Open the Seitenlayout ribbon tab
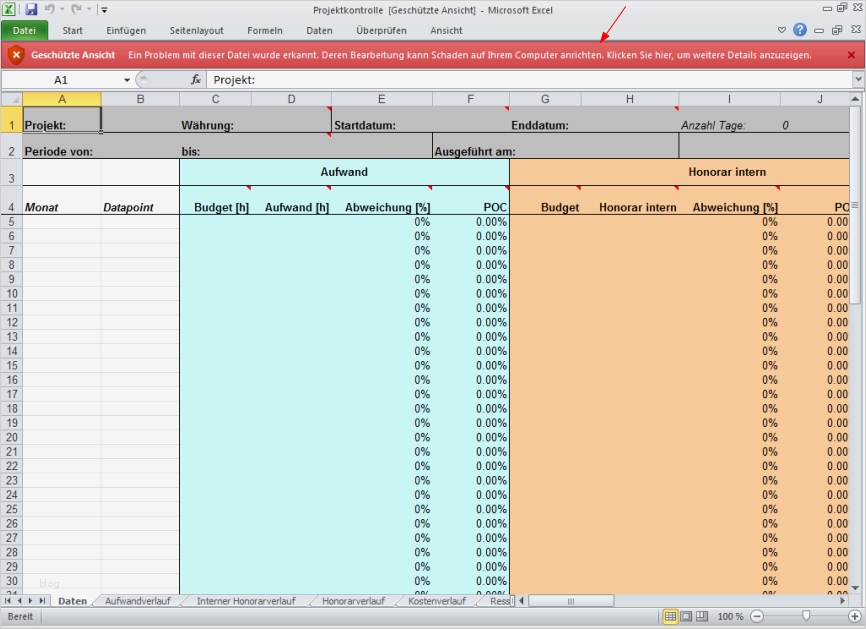Screen dimensions: 866x629 pos(197,30)
